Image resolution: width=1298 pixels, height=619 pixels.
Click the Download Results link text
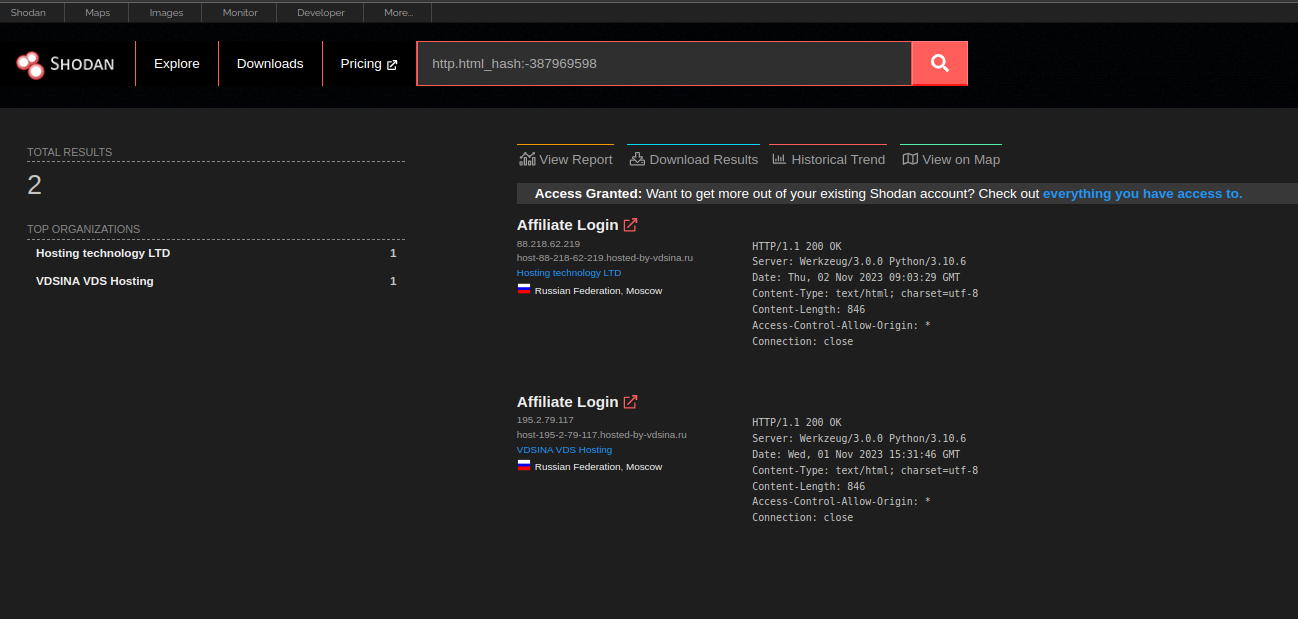tap(704, 159)
